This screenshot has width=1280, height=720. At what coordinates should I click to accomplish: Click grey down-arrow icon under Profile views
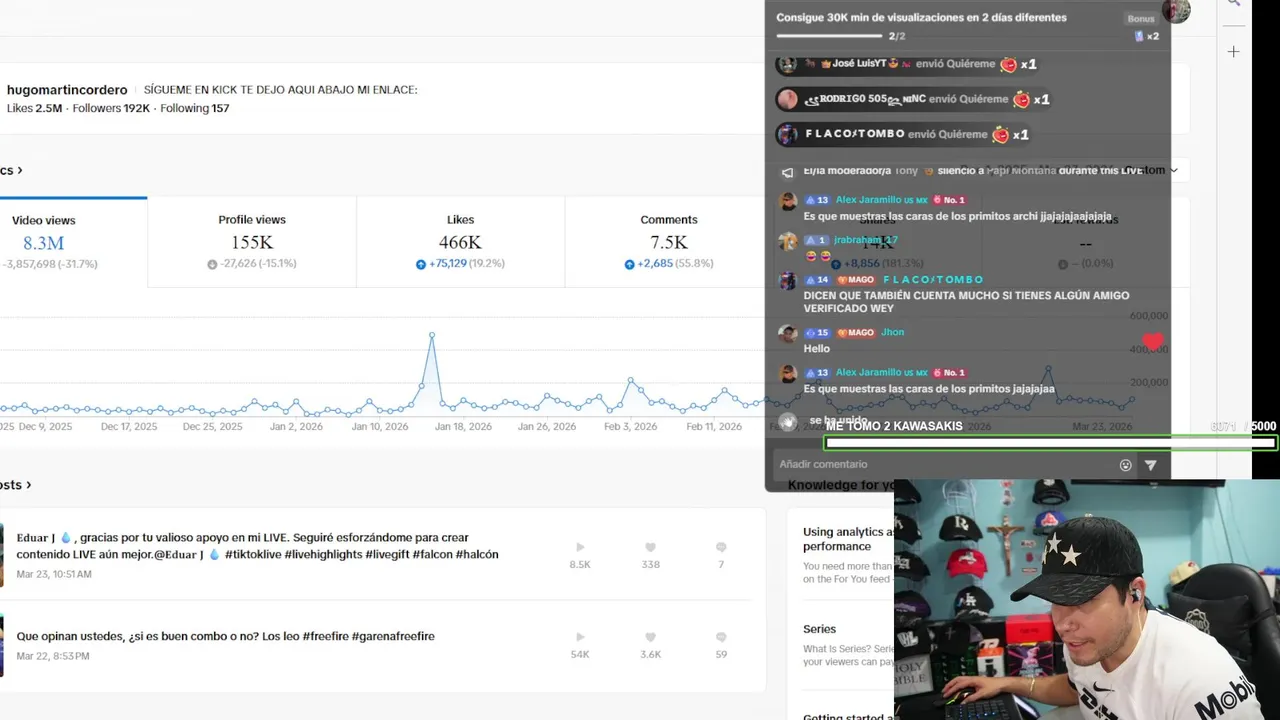click(212, 264)
